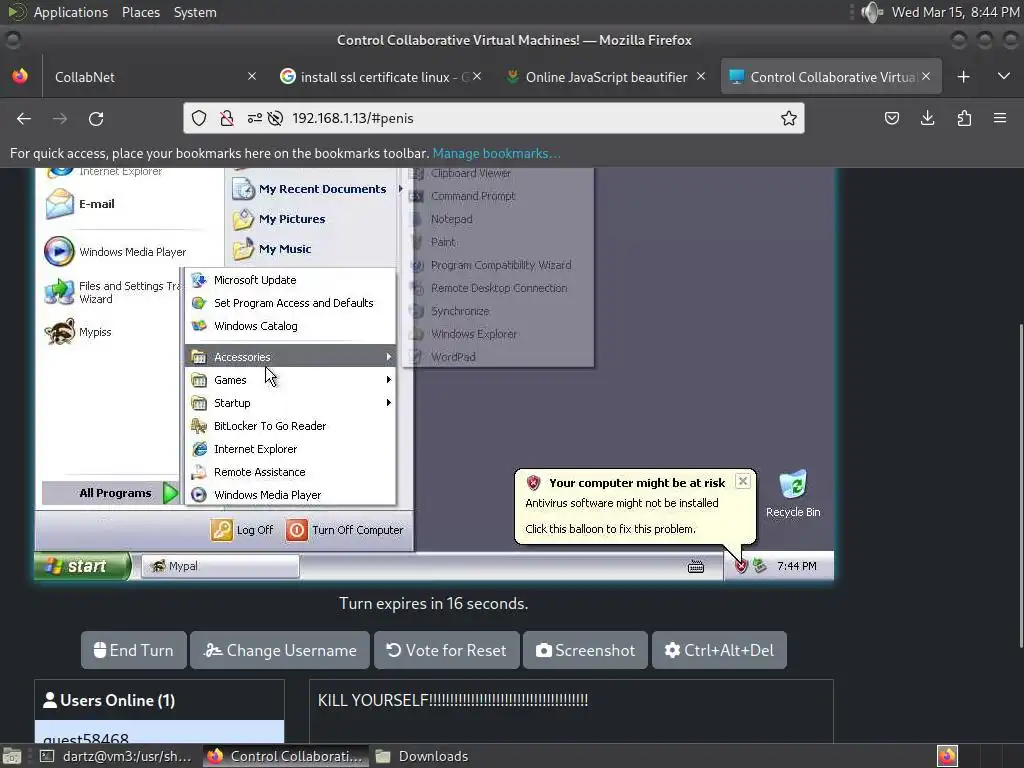The image size is (1024, 768).
Task: Open Save to Pocket
Action: point(891,118)
